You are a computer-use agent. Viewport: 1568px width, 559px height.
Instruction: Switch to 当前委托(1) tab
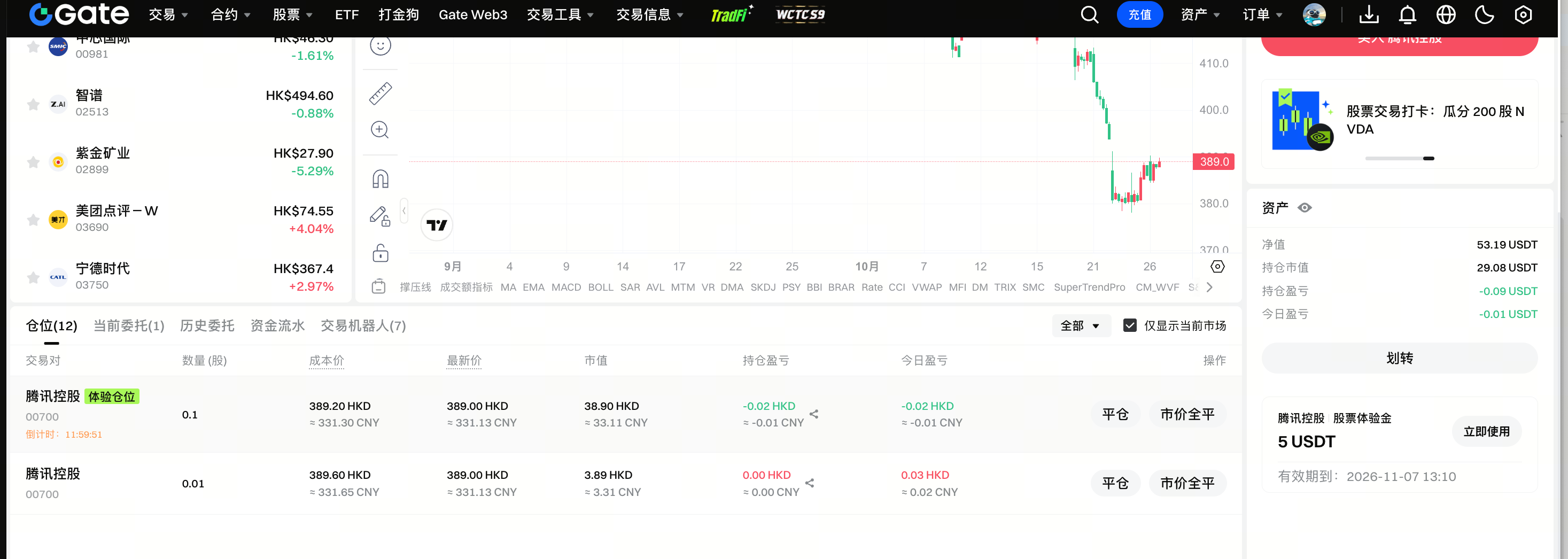[x=129, y=326]
